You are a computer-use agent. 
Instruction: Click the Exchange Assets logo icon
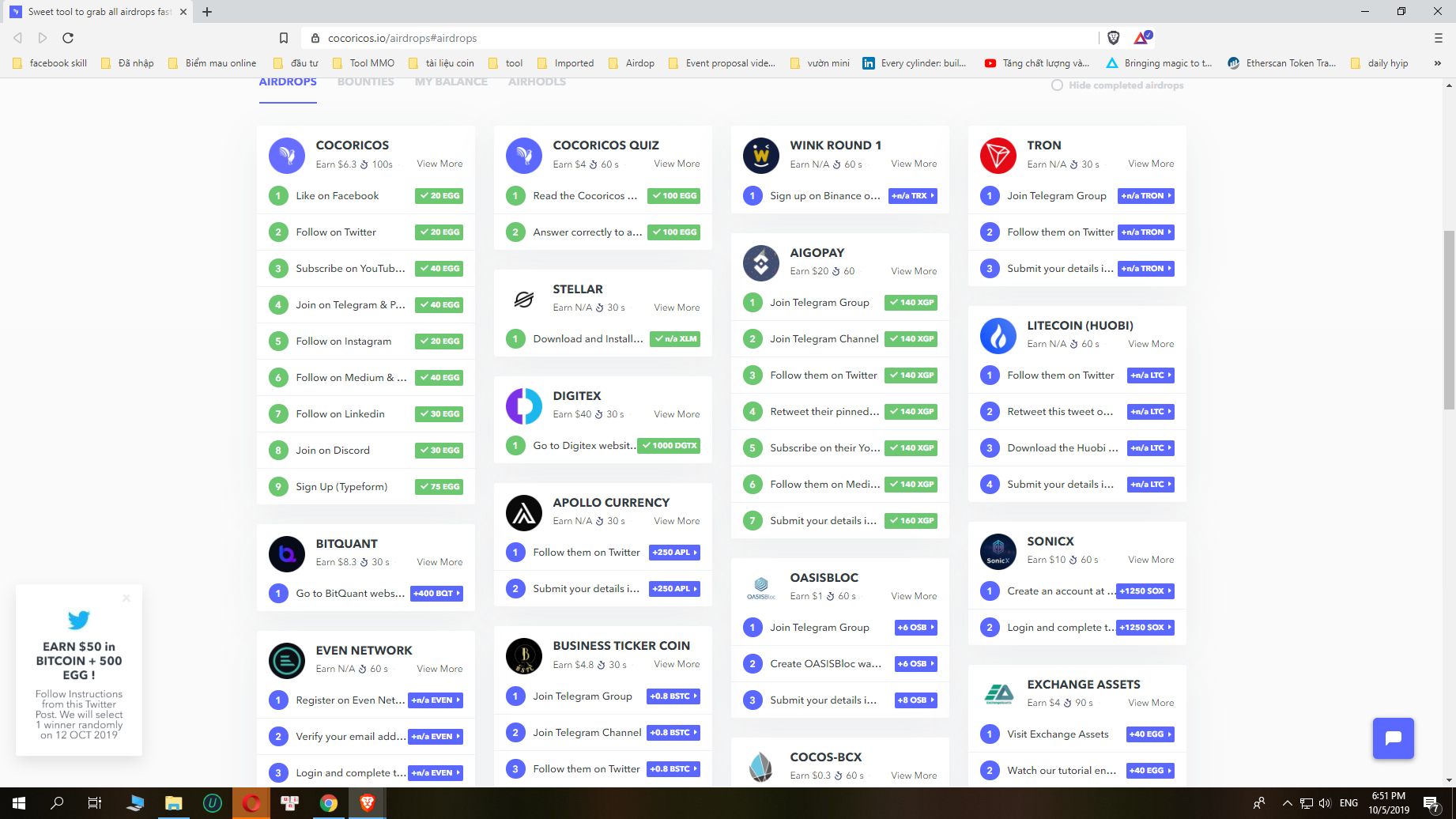(998, 695)
